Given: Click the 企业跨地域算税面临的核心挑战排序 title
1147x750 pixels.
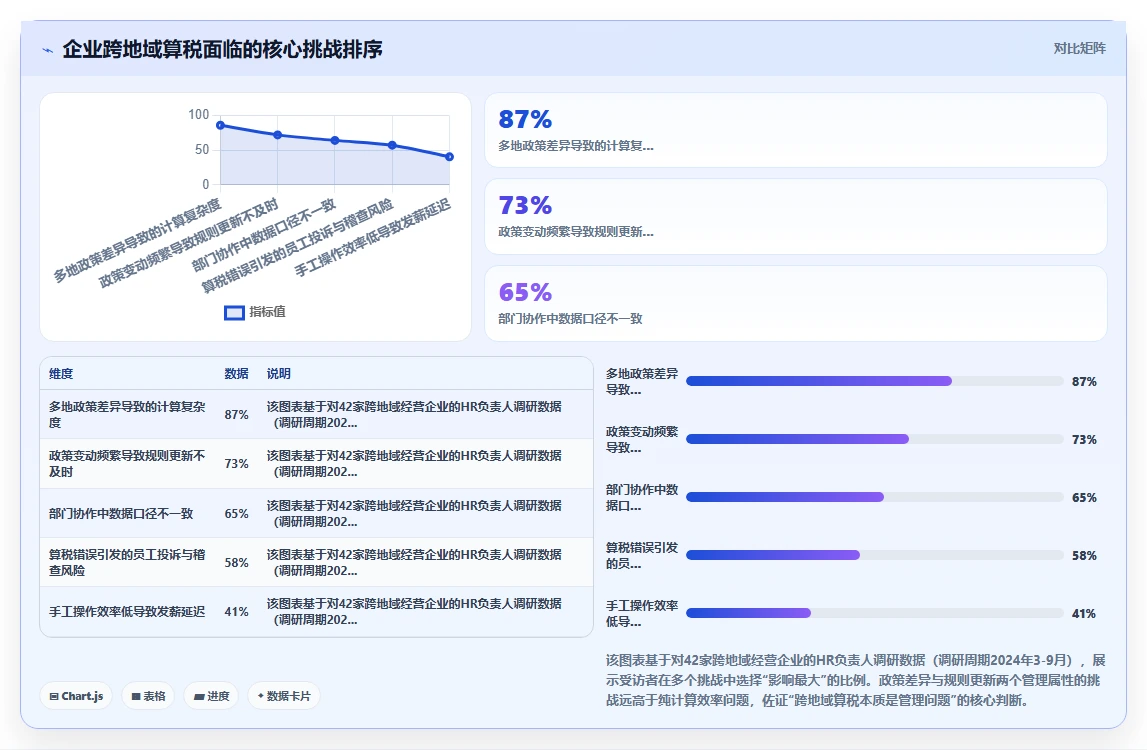Looking at the screenshot, I should (222, 50).
